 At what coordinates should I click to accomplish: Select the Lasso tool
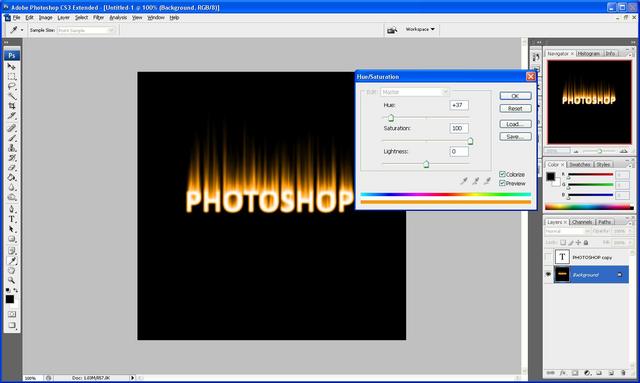11,86
